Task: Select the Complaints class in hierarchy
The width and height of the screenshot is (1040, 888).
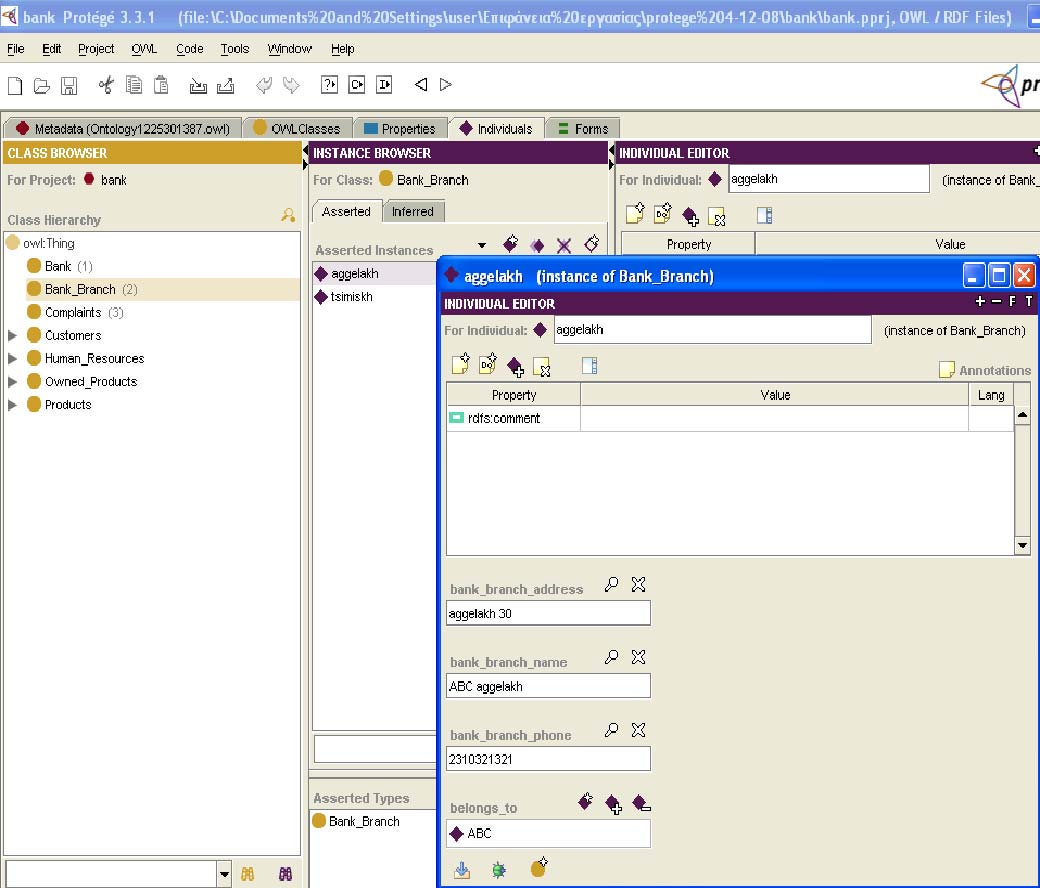Action: (x=73, y=312)
